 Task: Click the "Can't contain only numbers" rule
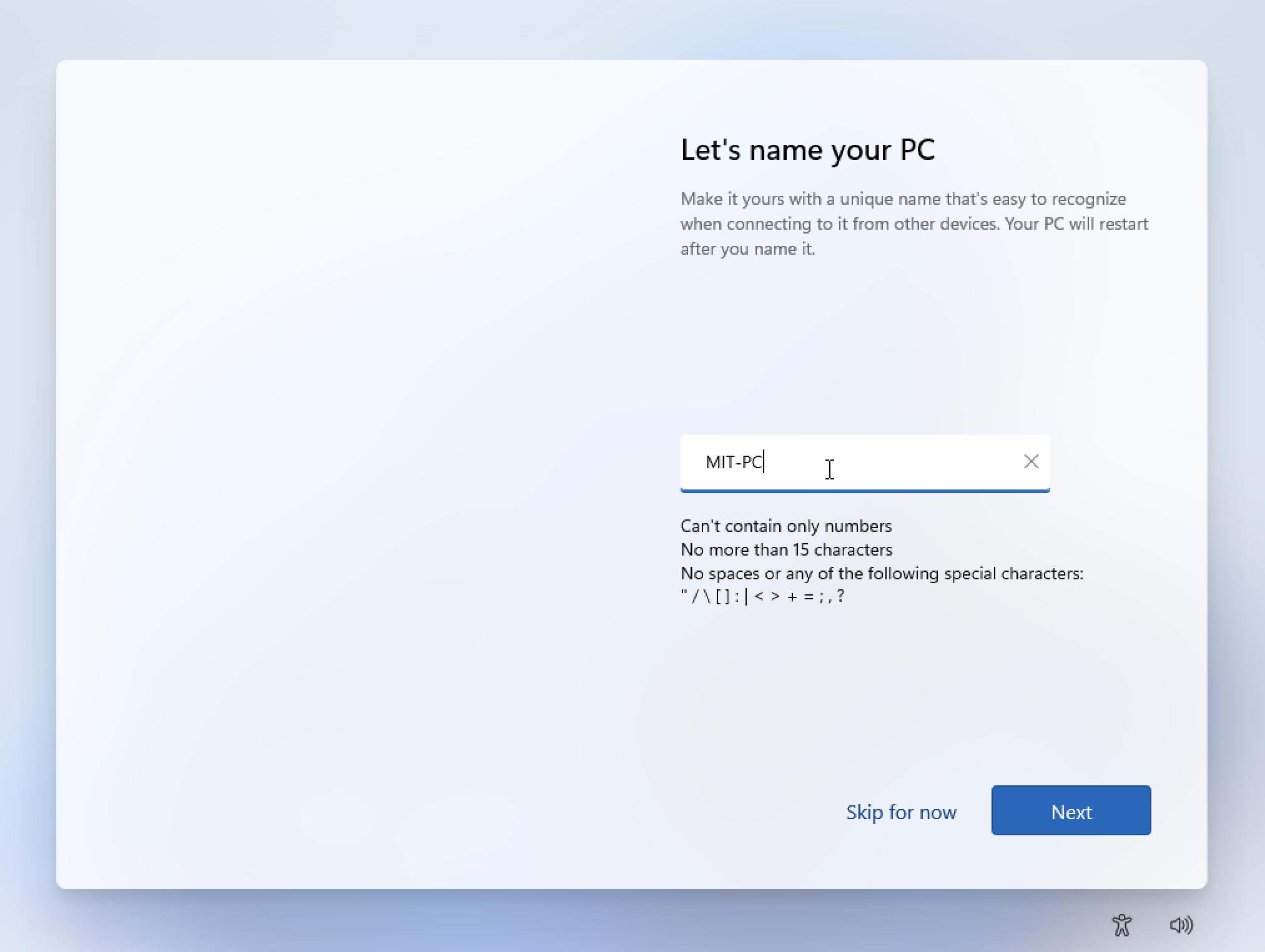(786, 526)
